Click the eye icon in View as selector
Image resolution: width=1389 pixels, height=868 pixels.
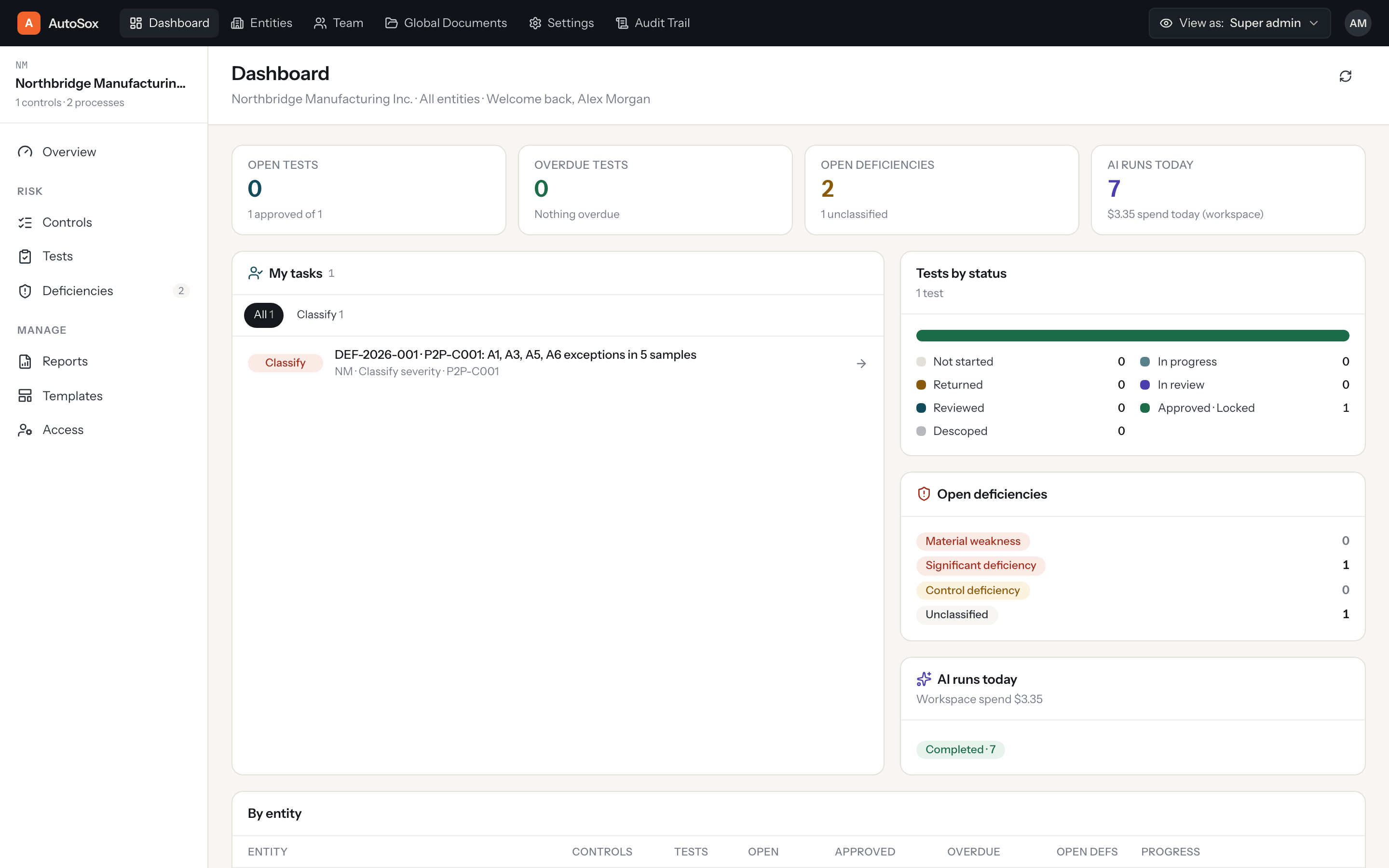point(1166,23)
